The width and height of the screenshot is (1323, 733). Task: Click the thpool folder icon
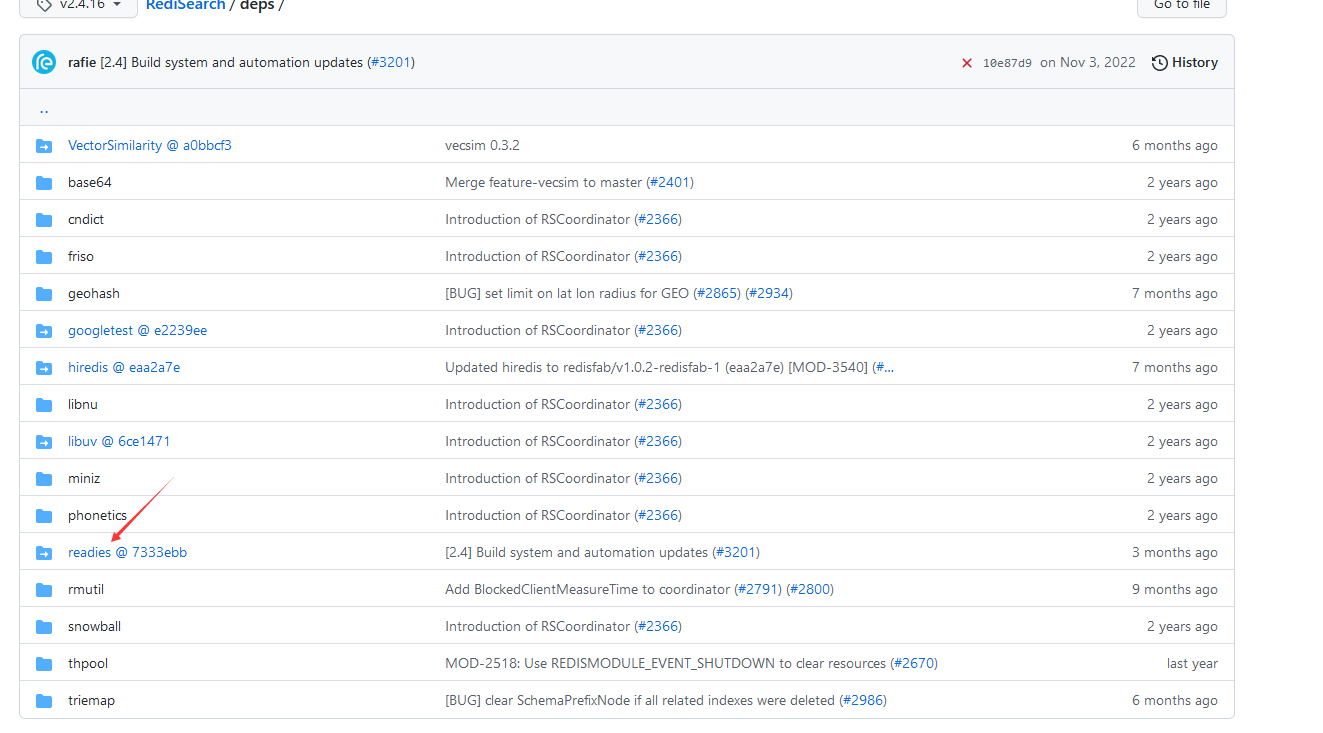pos(44,664)
